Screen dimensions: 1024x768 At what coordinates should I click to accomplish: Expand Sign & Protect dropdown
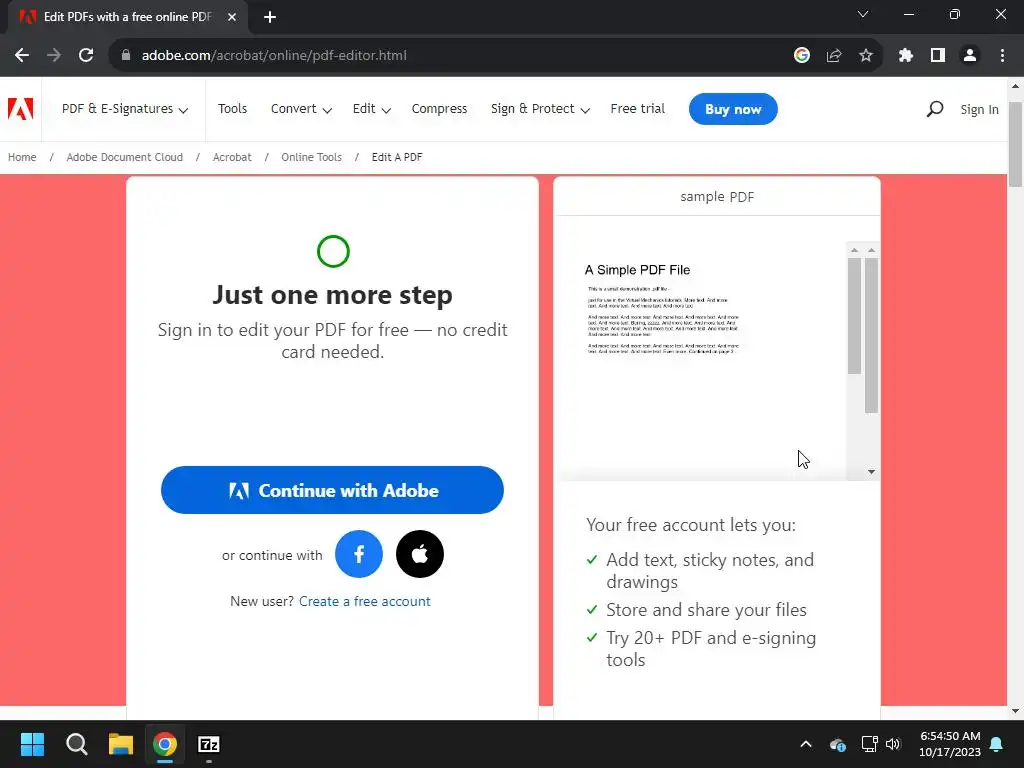(x=540, y=109)
